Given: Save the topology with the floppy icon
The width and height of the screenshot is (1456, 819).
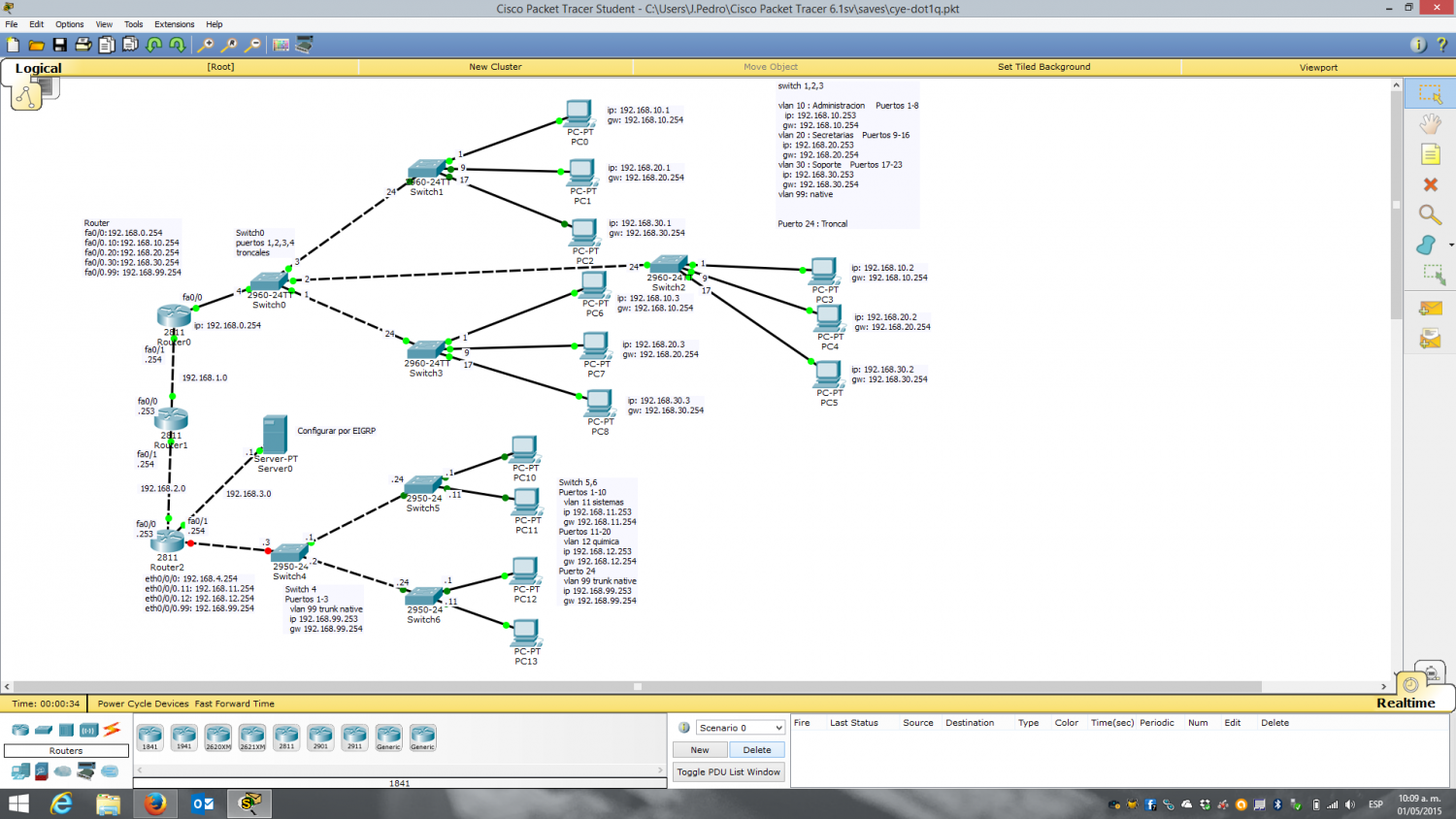Looking at the screenshot, I should (x=59, y=45).
